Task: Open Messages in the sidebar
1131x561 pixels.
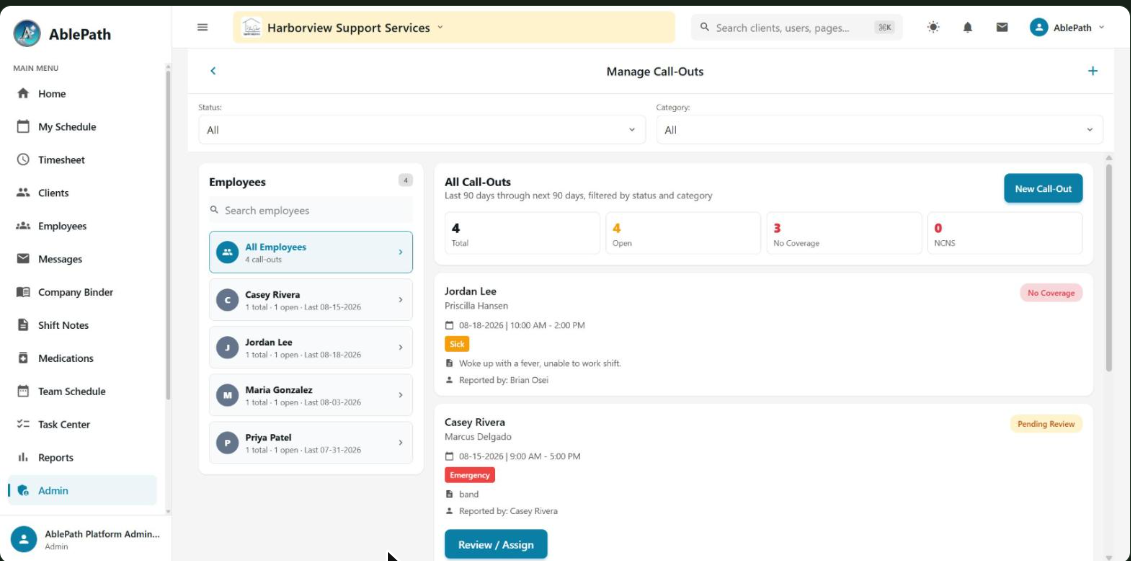Action: [82, 260]
